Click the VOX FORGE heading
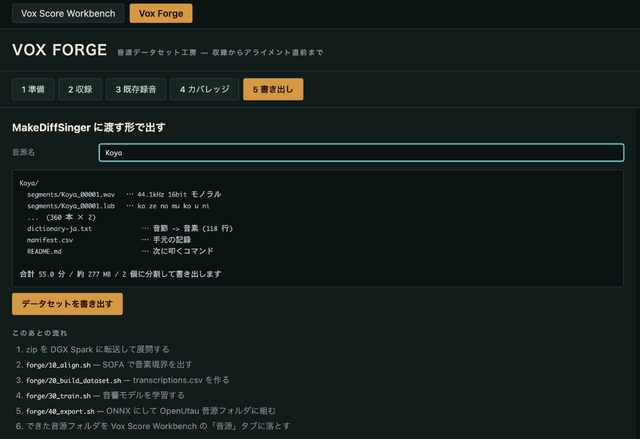This screenshot has width=640, height=439. 60,50
